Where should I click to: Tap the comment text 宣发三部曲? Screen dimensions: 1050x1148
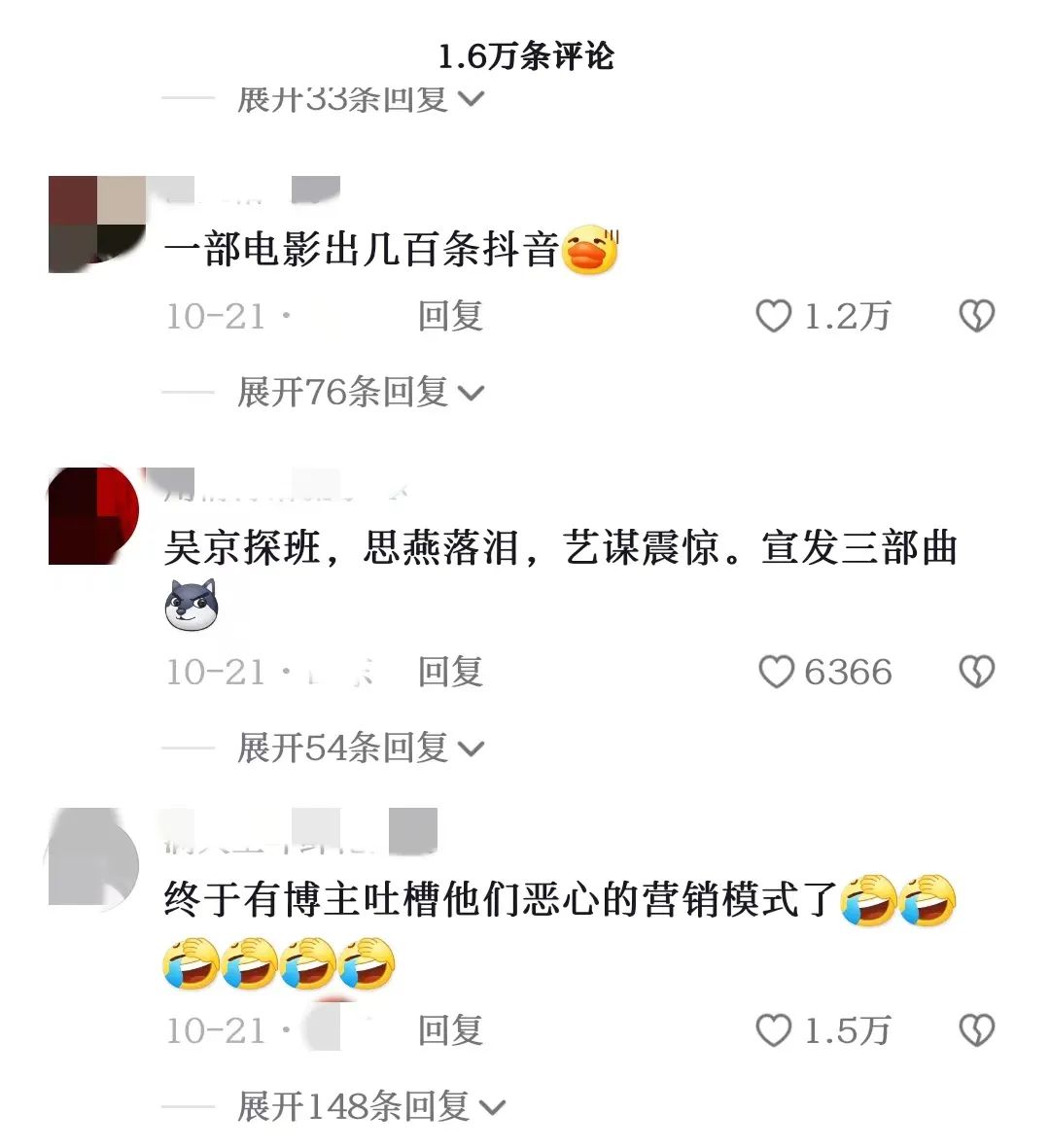pyautogui.click(x=859, y=547)
